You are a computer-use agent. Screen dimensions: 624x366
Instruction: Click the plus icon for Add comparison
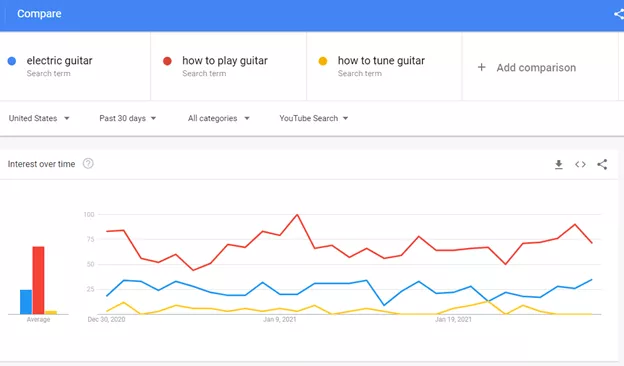coord(482,67)
